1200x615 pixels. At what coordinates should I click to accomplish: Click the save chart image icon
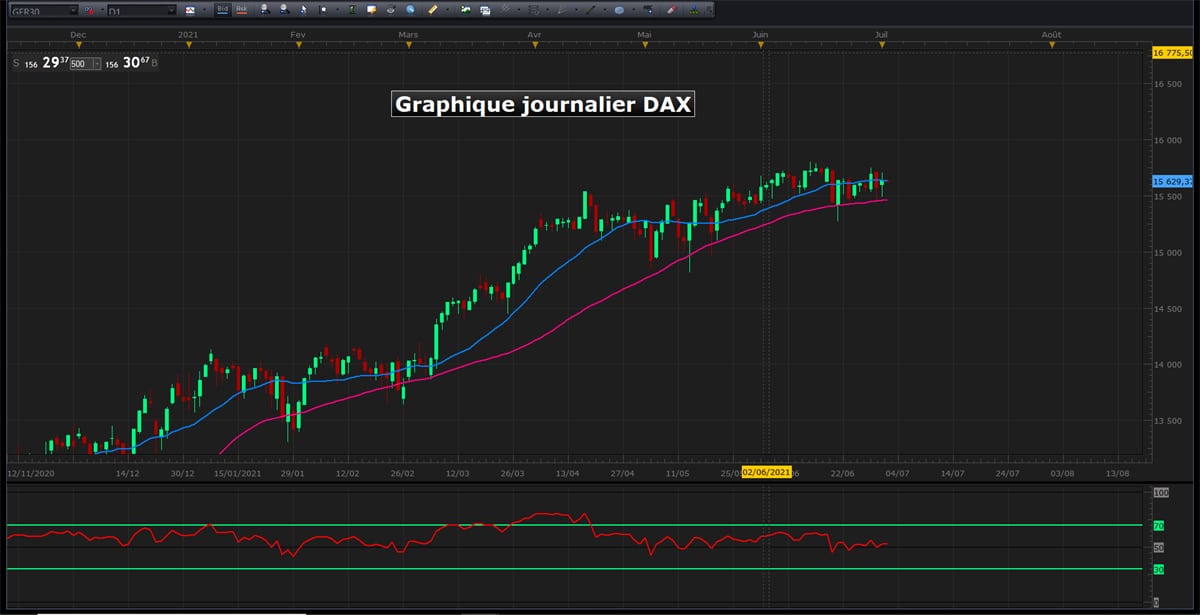coord(465,9)
